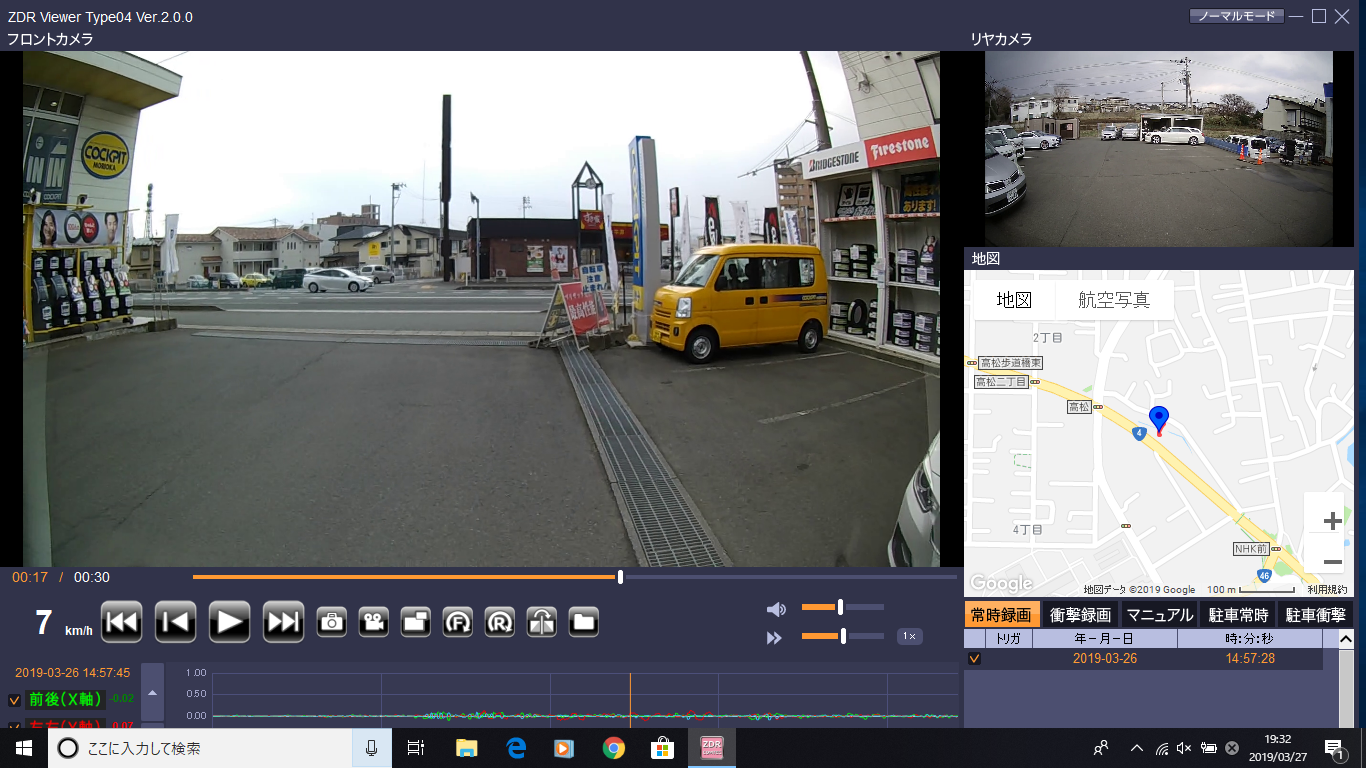Step back one frame
The height and width of the screenshot is (768, 1366).
tap(175, 622)
